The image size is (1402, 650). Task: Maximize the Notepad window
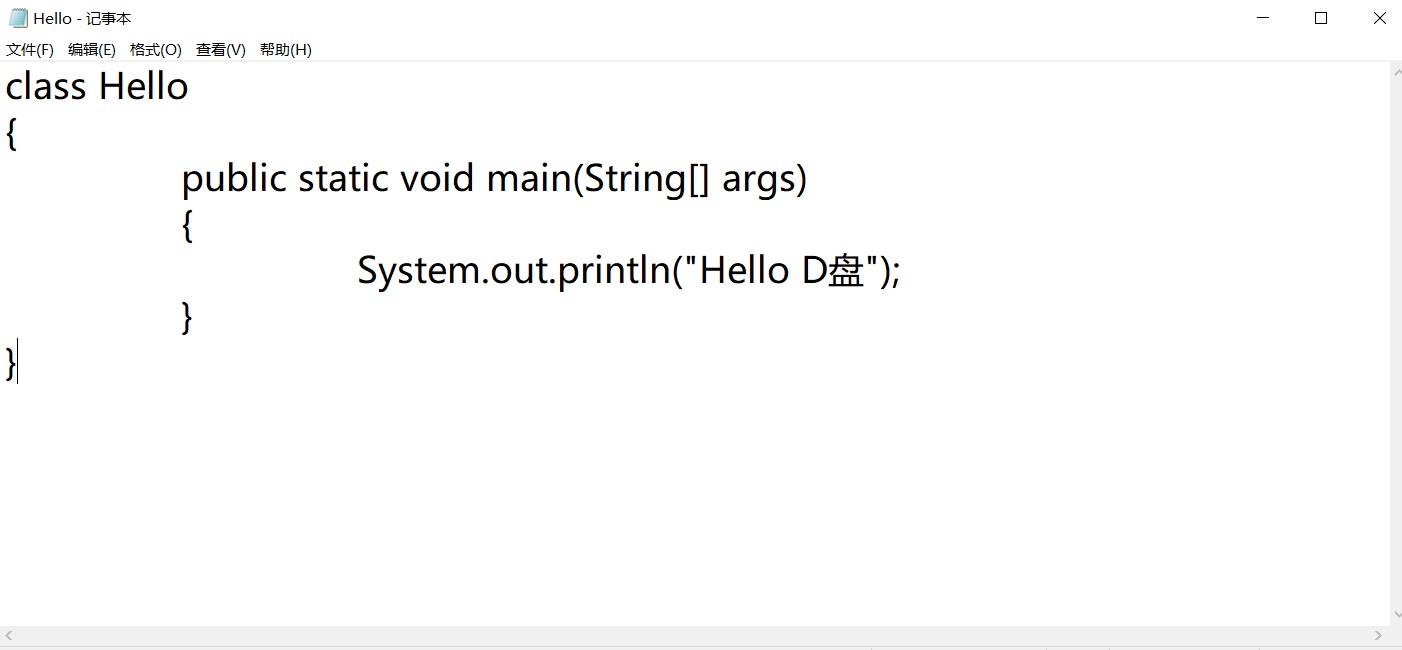tap(1321, 18)
